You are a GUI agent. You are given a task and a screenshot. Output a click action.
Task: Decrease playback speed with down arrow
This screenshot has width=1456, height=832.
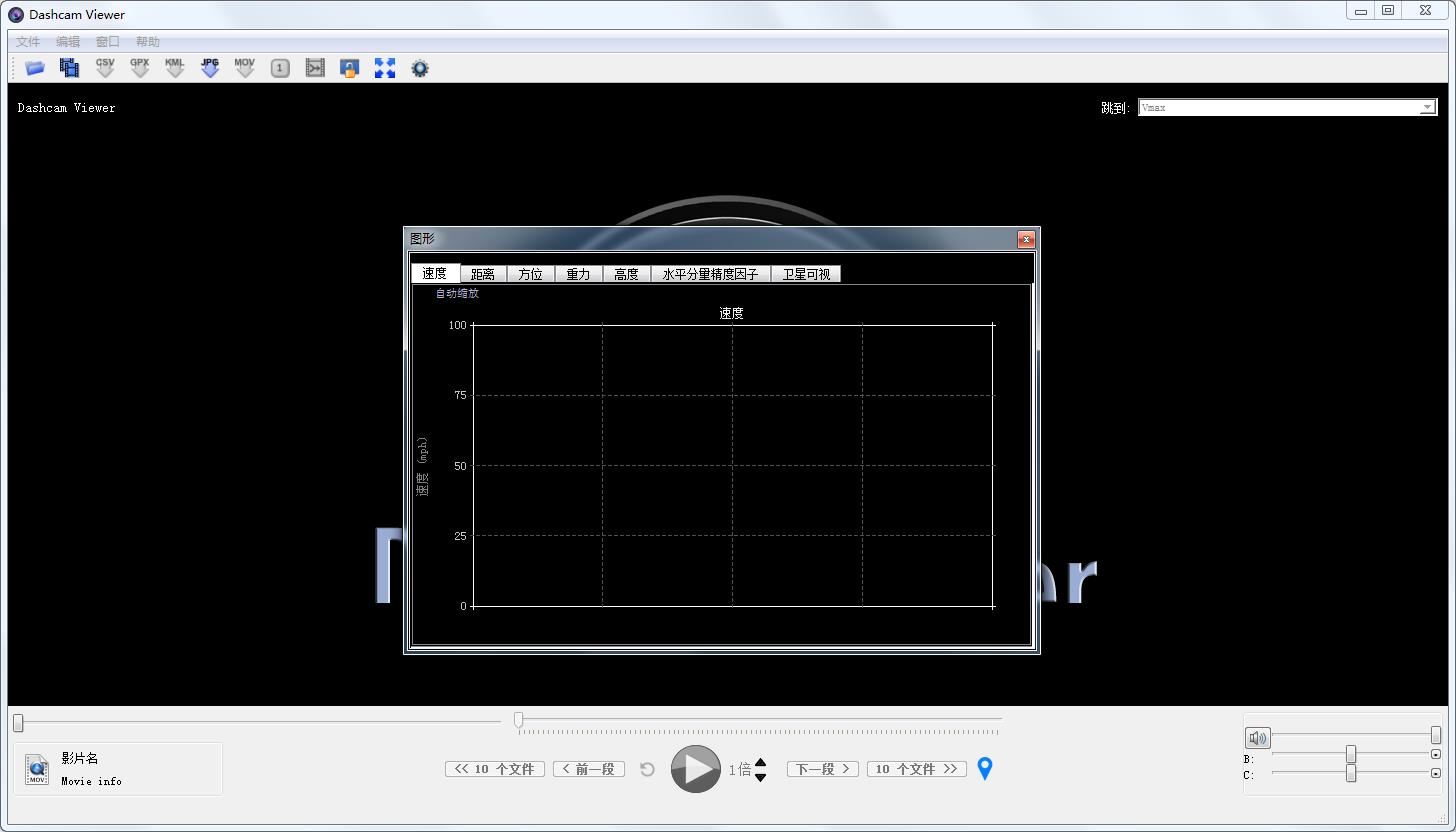[x=761, y=777]
